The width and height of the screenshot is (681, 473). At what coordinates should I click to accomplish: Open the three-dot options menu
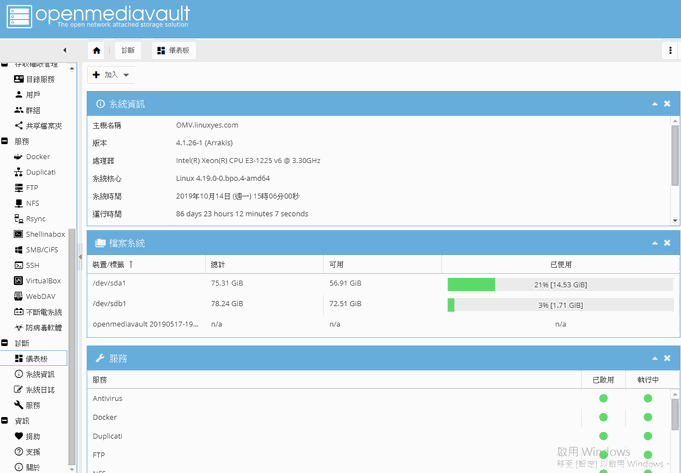pos(670,50)
